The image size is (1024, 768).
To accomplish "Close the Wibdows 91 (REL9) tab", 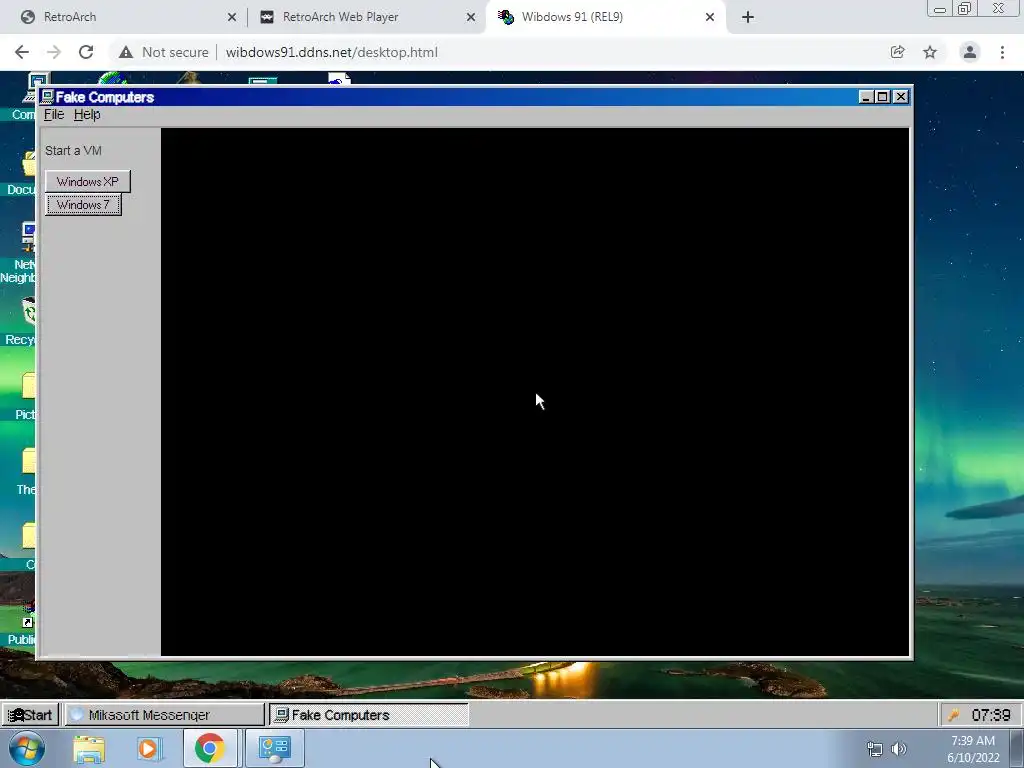I will 710,17.
